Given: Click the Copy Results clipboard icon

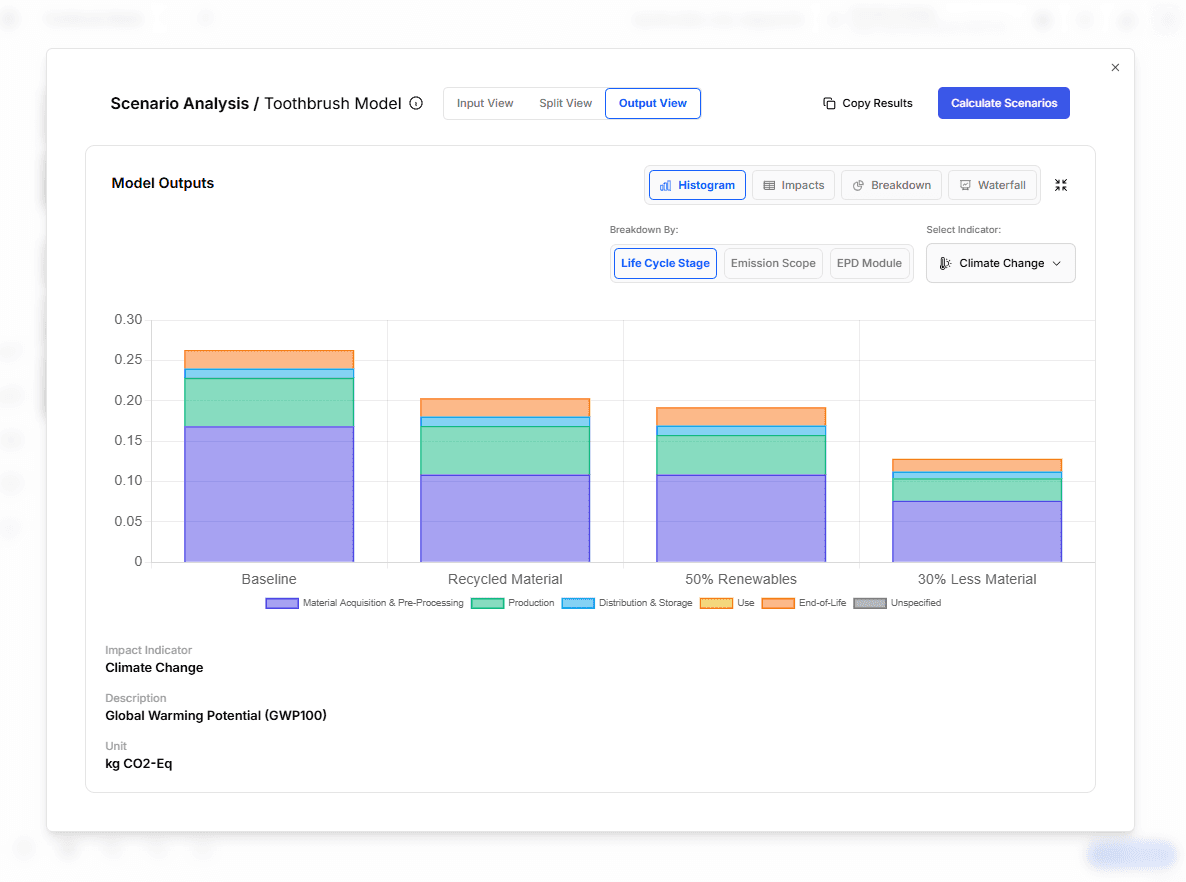Looking at the screenshot, I should 829,103.
